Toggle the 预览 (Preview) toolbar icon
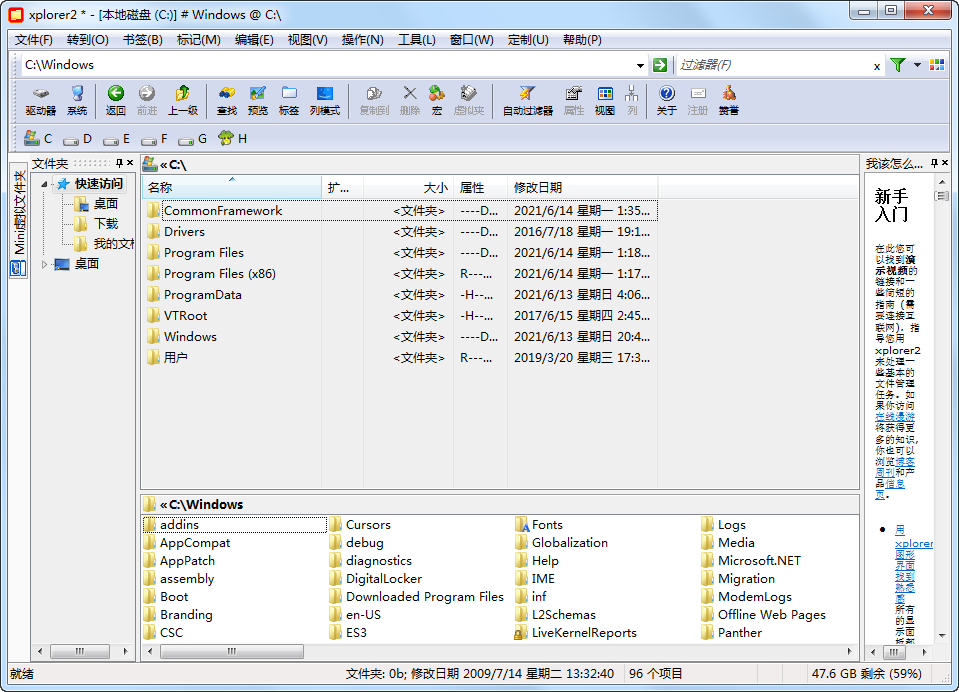 [x=257, y=101]
